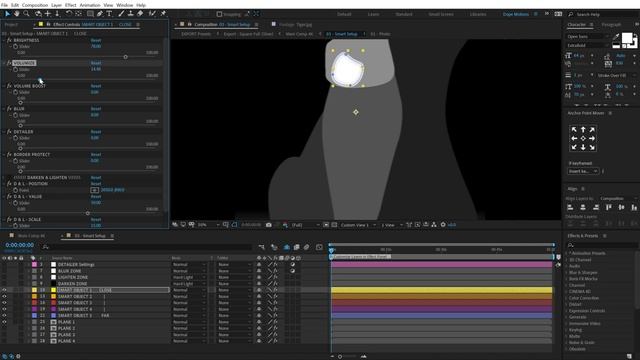This screenshot has height=360, width=640.
Task: Select the Eraser tool
Action: pyautogui.click(x=140, y=14)
